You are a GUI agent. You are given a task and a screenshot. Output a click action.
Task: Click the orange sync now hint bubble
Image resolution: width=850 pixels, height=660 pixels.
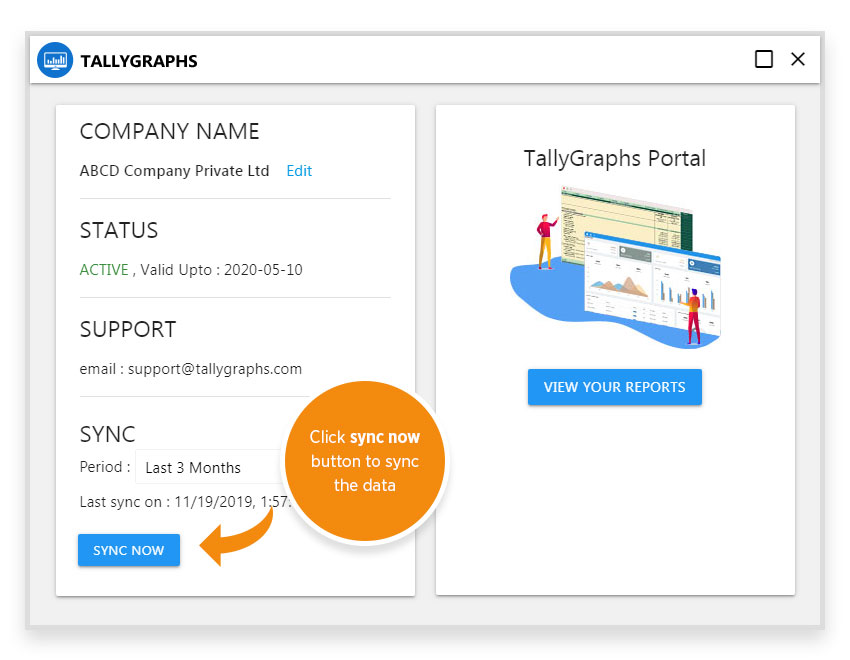pos(364,462)
